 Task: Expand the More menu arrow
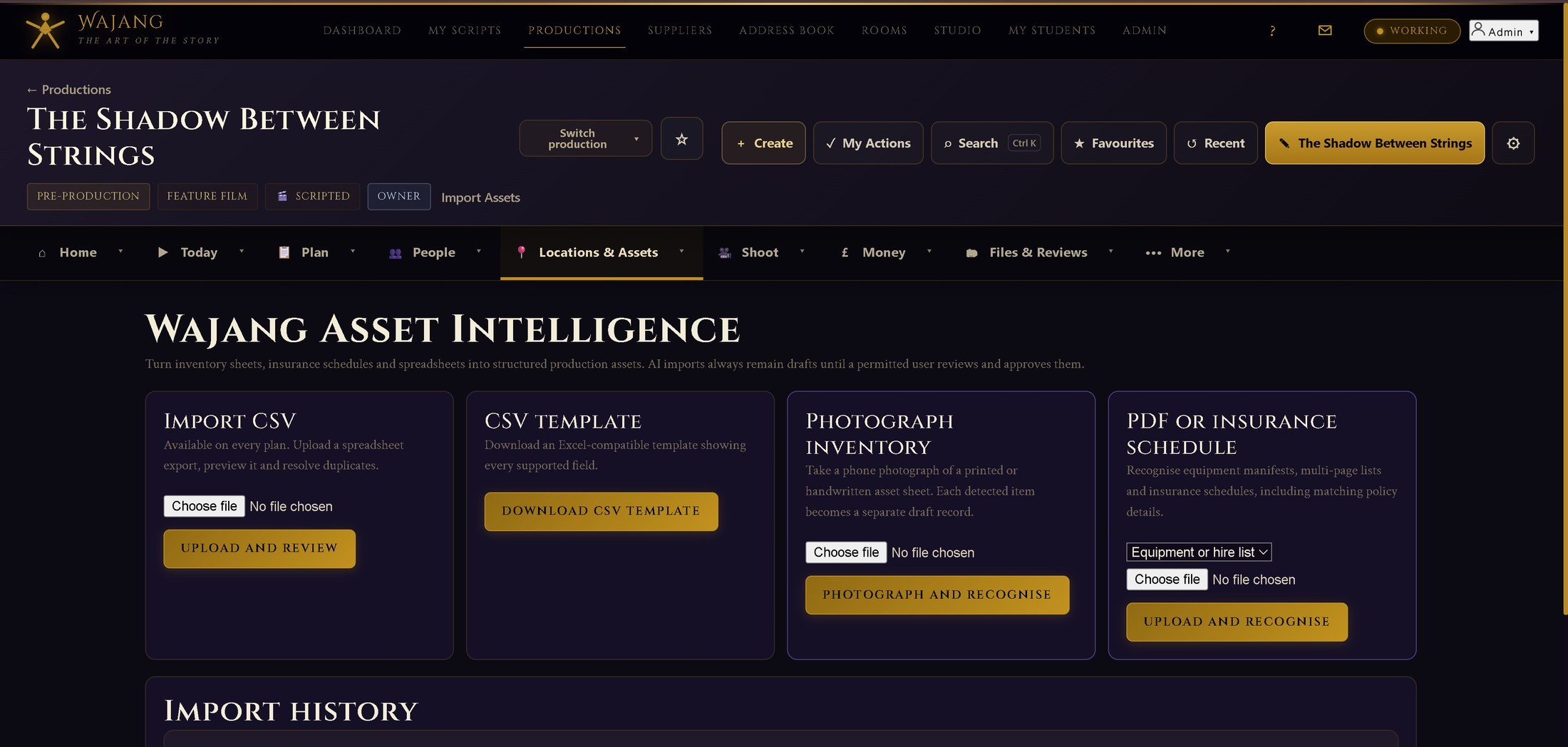click(1228, 252)
